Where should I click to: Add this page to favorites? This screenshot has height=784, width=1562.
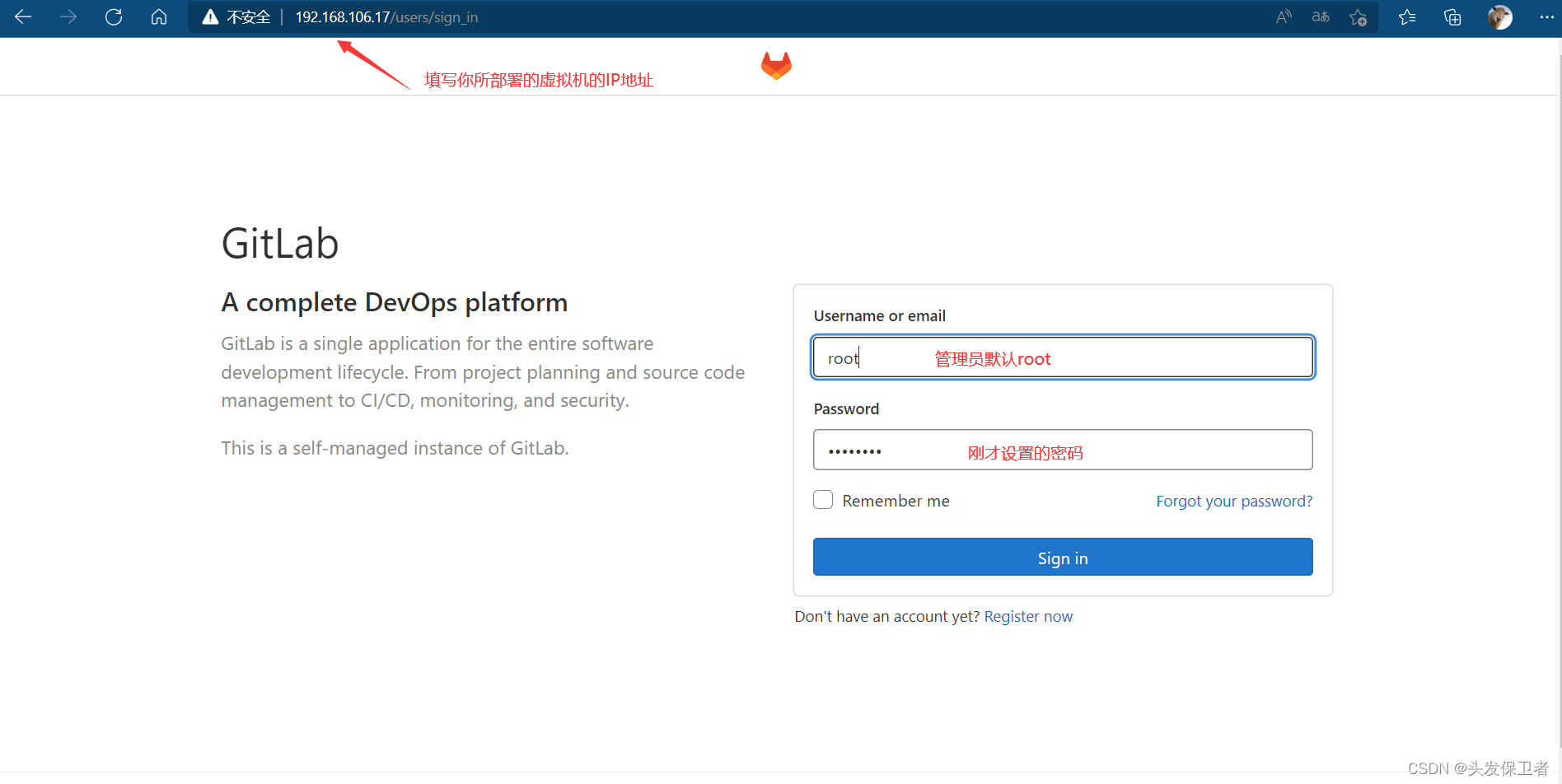(1359, 16)
